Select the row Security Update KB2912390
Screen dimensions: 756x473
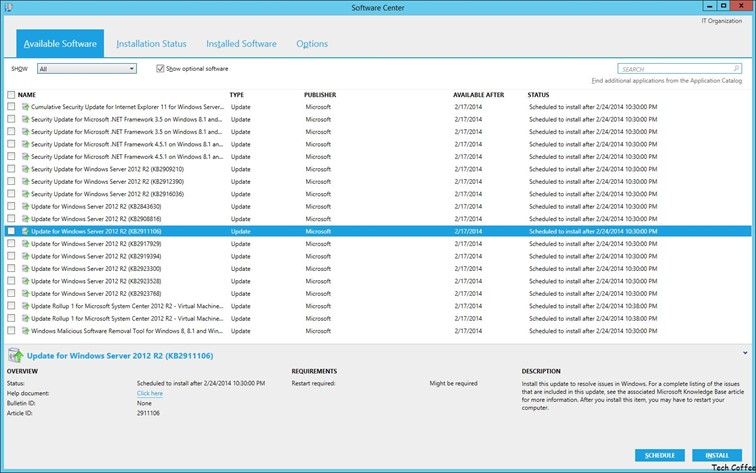click(x=378, y=181)
